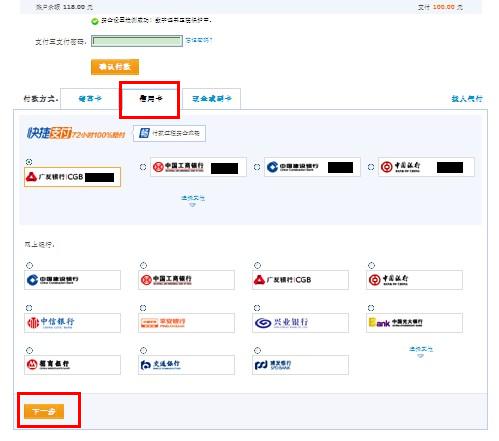Expand more online banking bank options
Image resolution: width=499 pixels, height=441 pixels.
point(421,352)
